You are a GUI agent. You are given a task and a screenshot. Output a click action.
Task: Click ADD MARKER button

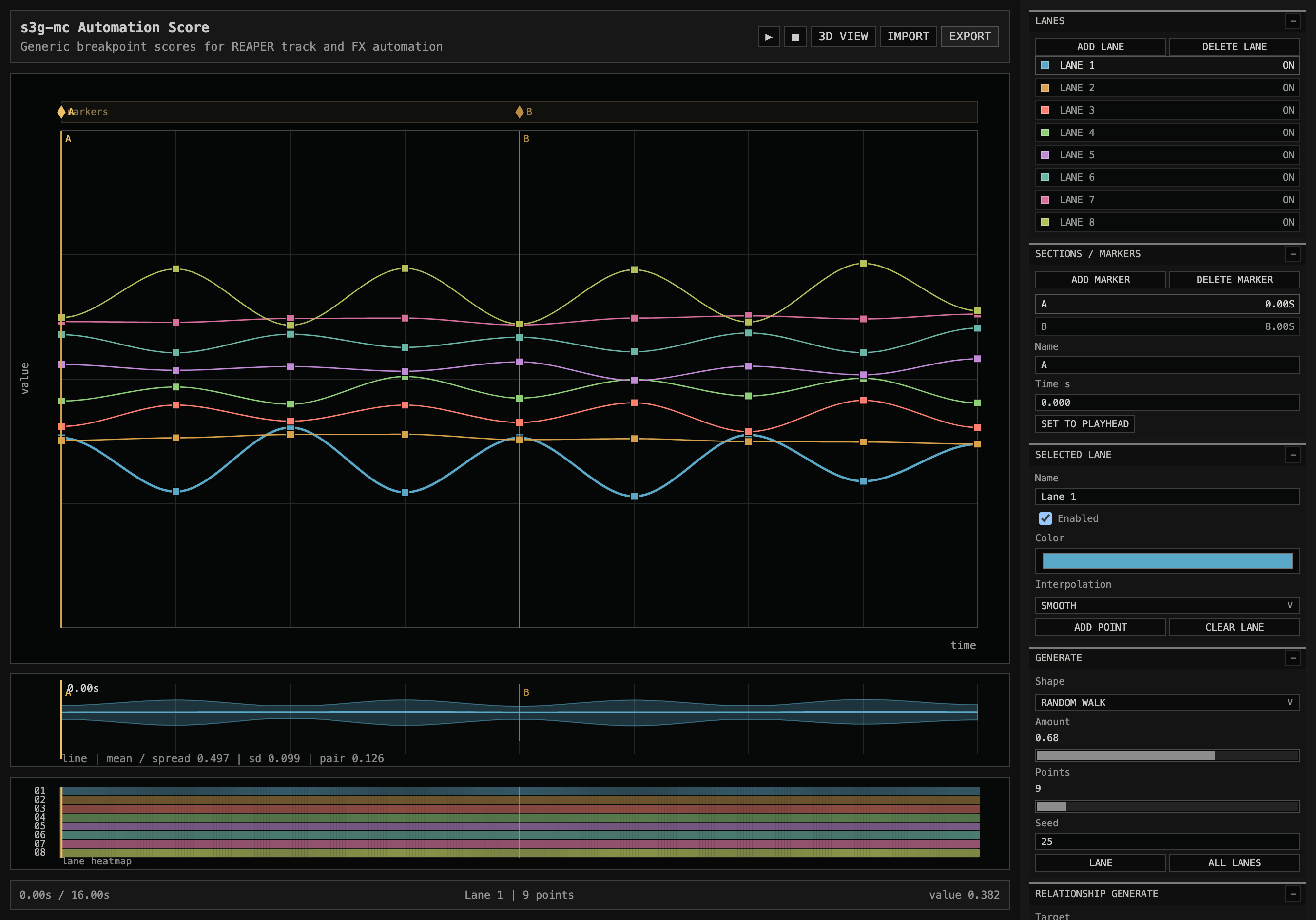point(1100,280)
